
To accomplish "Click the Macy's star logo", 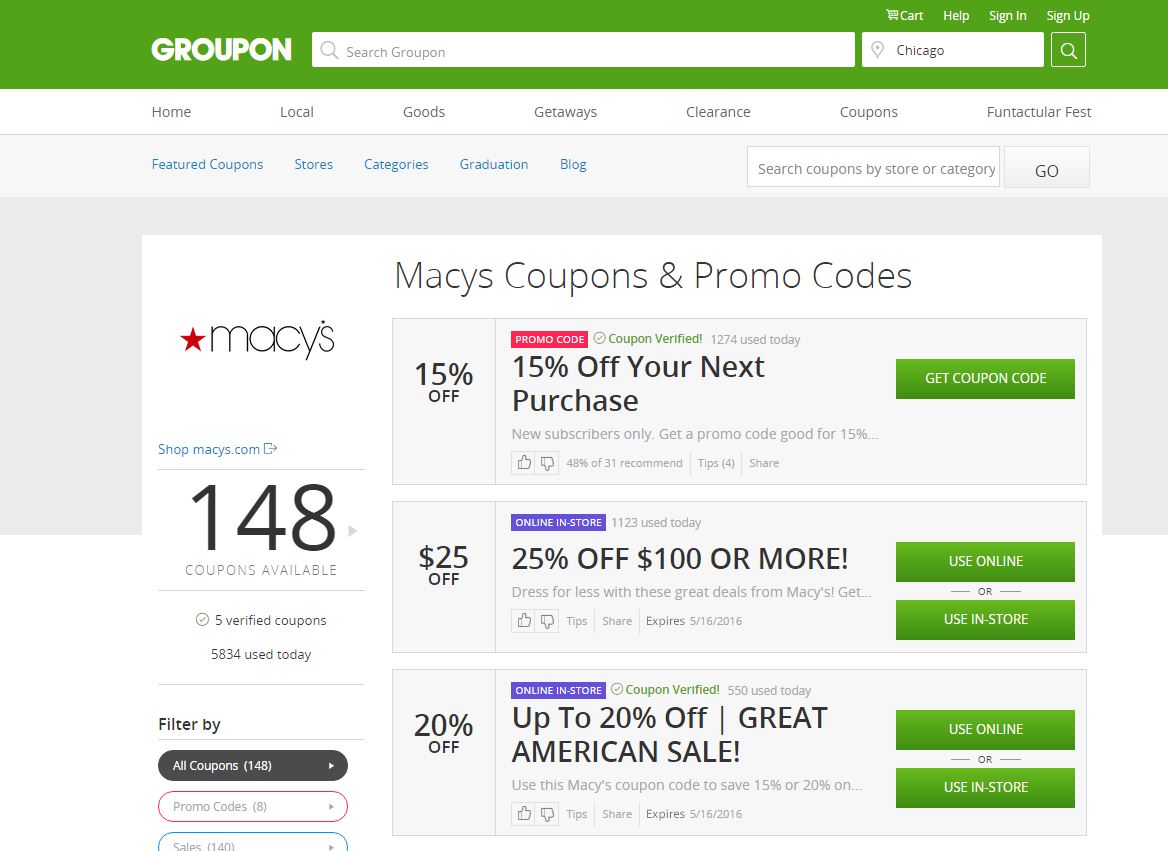I will (257, 339).
